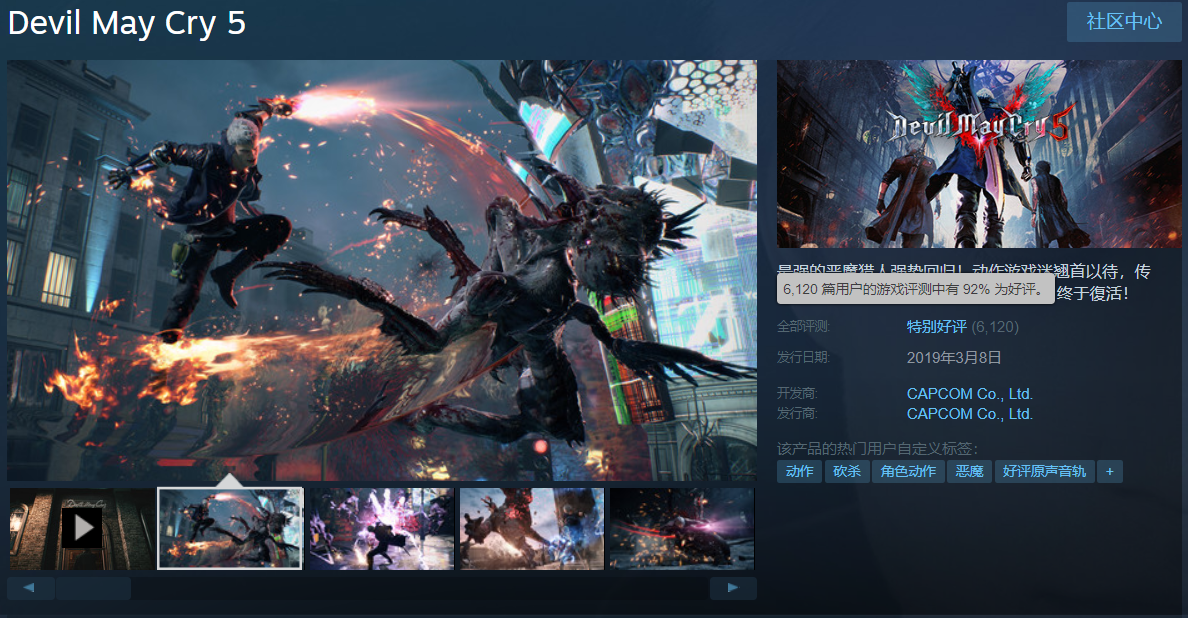This screenshot has width=1188, height=618.
Task: Select the third thumbnail with purple lightning
Action: [x=381, y=529]
